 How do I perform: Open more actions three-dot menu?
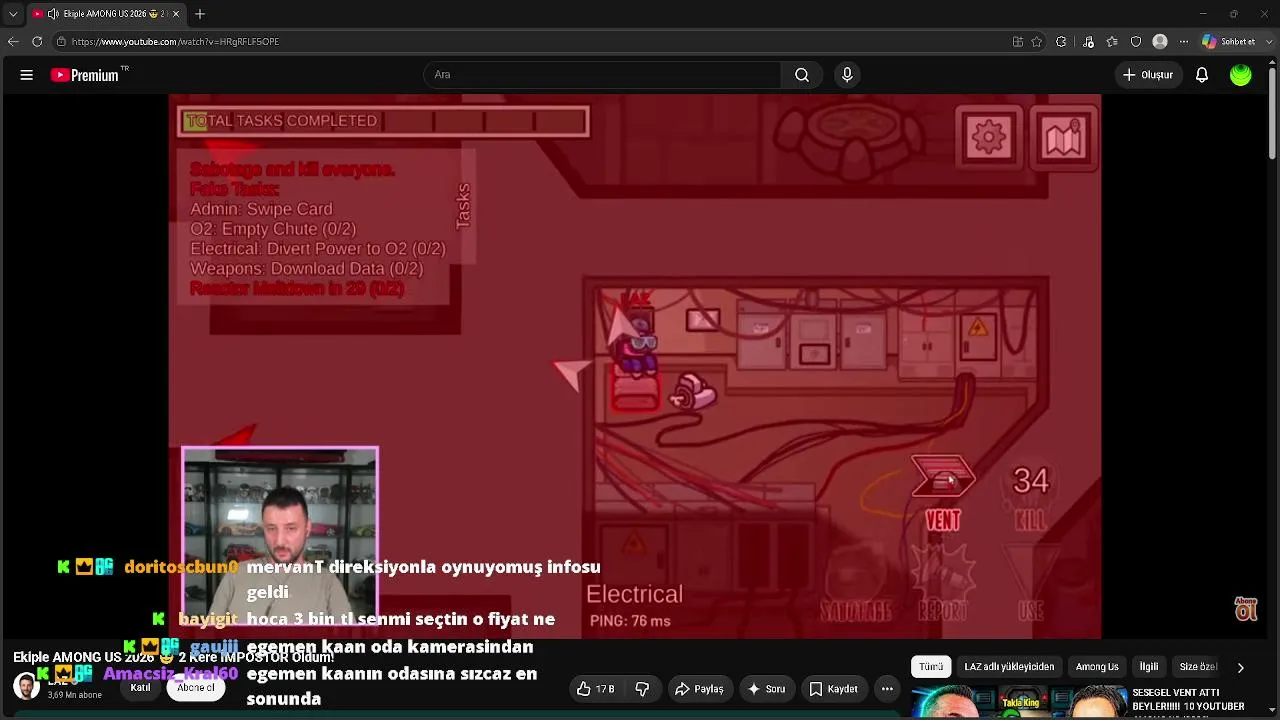tap(887, 689)
